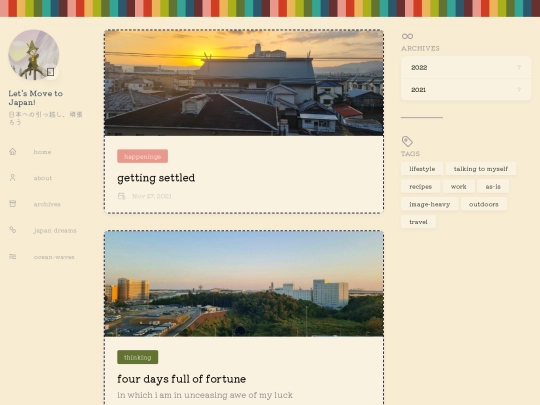Click the archives box icon in sidebar
540x405 pixels.
click(x=13, y=204)
